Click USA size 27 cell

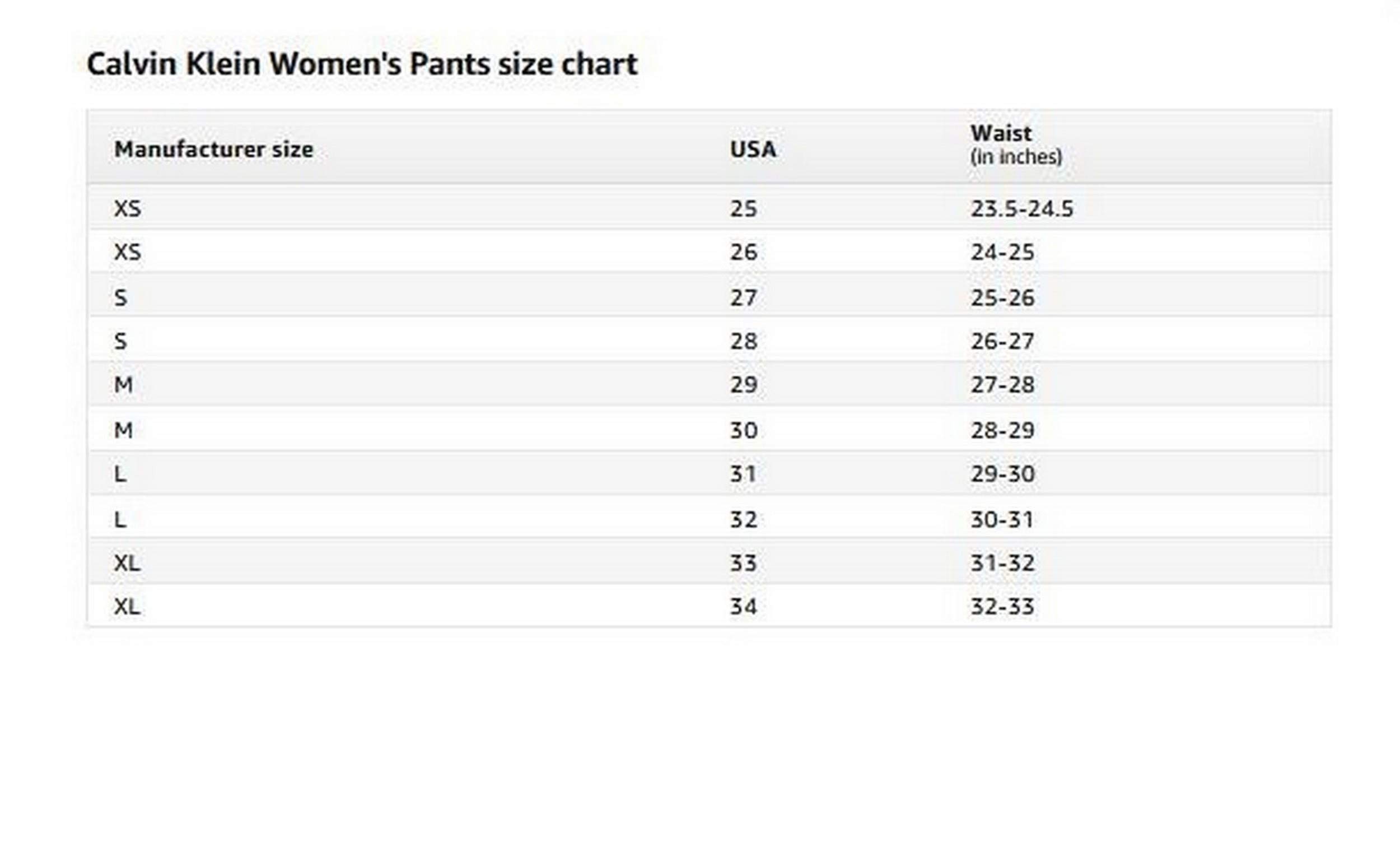(x=743, y=298)
